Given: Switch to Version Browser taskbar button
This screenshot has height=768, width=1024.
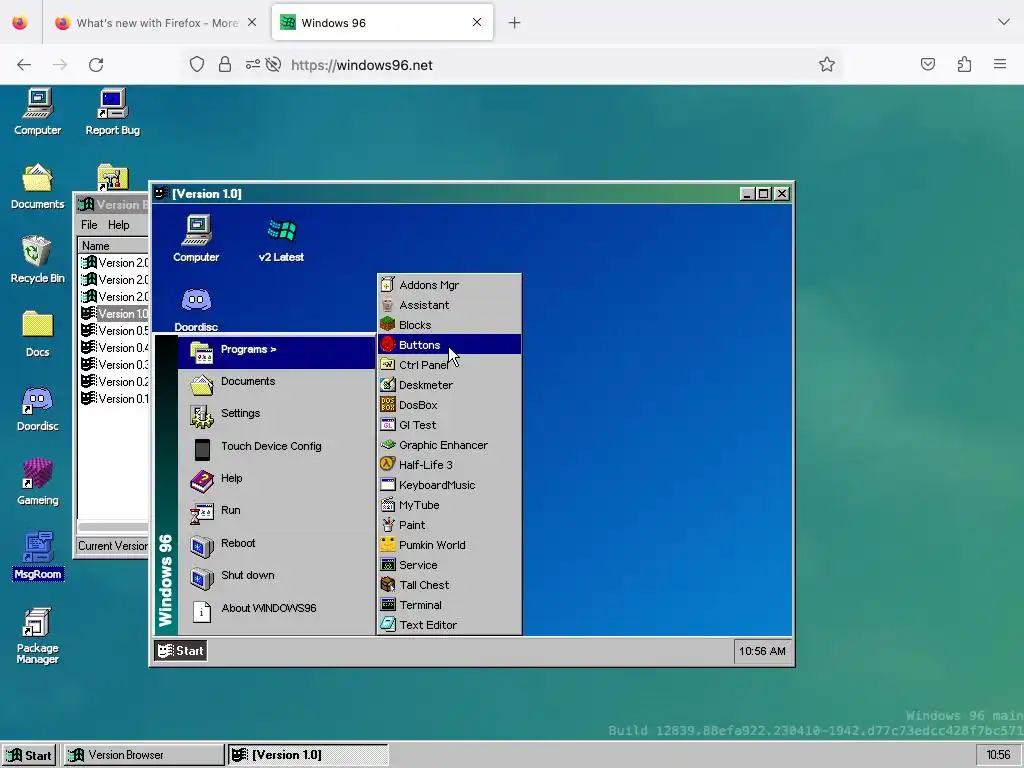Looking at the screenshot, I should click(144, 755).
